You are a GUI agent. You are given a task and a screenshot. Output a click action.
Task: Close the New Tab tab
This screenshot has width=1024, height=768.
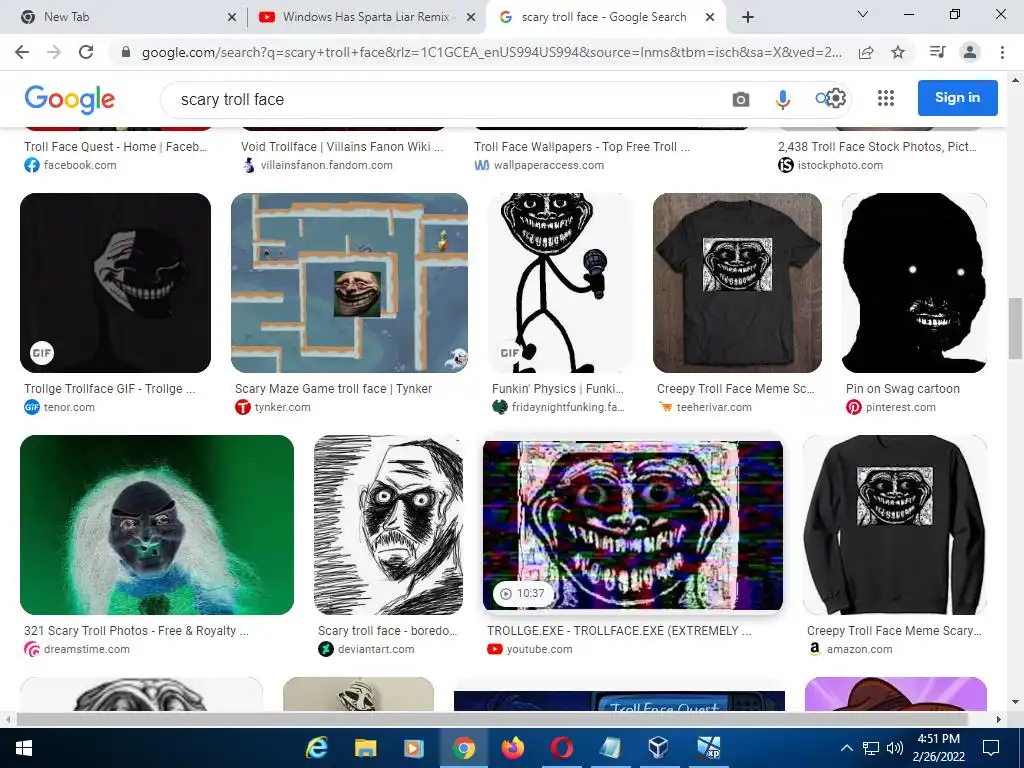click(x=232, y=18)
